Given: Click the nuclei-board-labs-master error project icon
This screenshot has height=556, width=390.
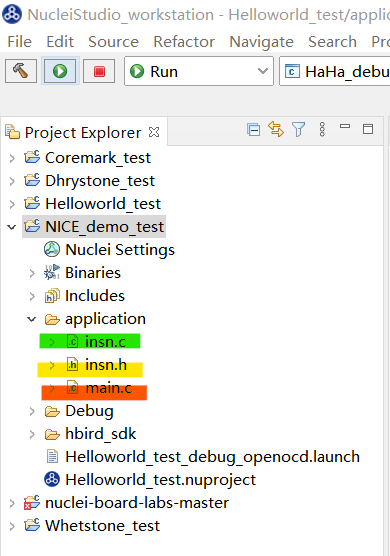Looking at the screenshot, I should (x=32, y=503).
